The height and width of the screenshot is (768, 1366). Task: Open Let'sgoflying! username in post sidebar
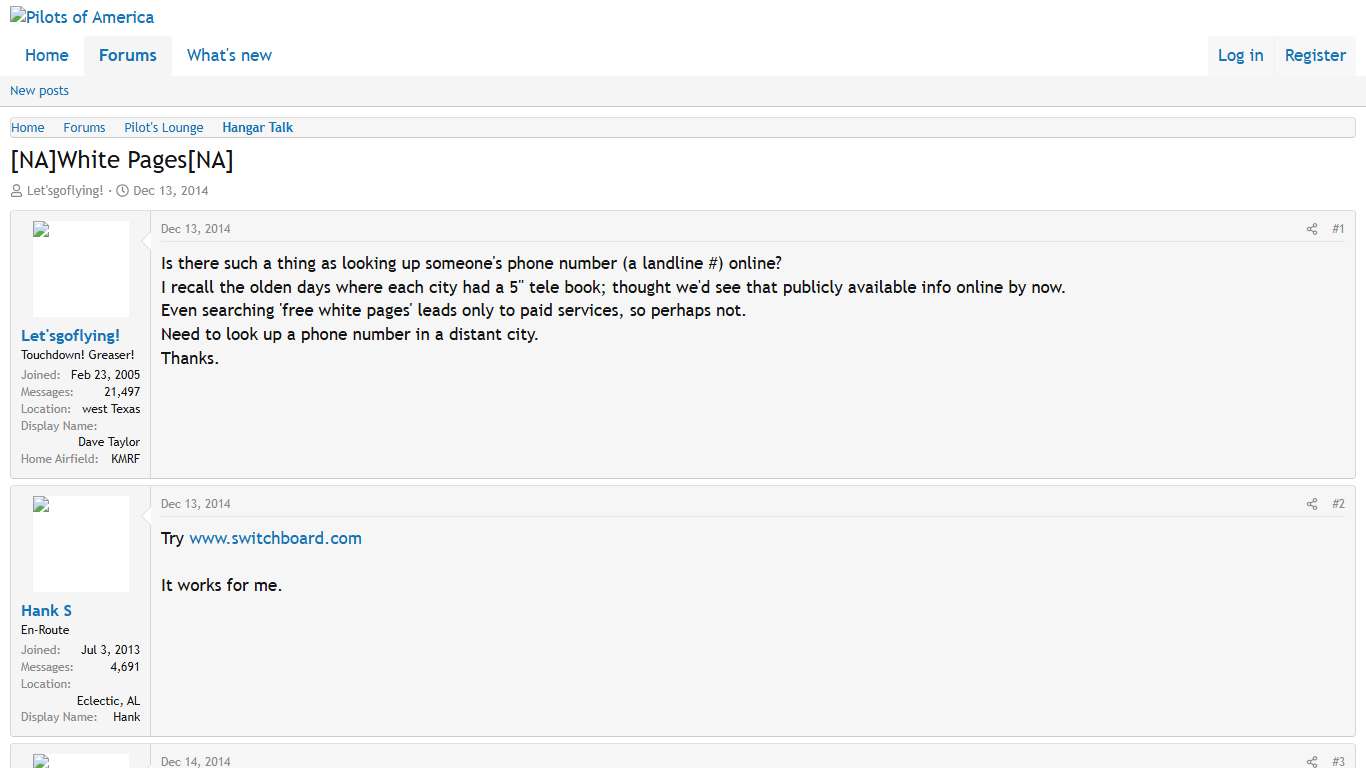[70, 336]
